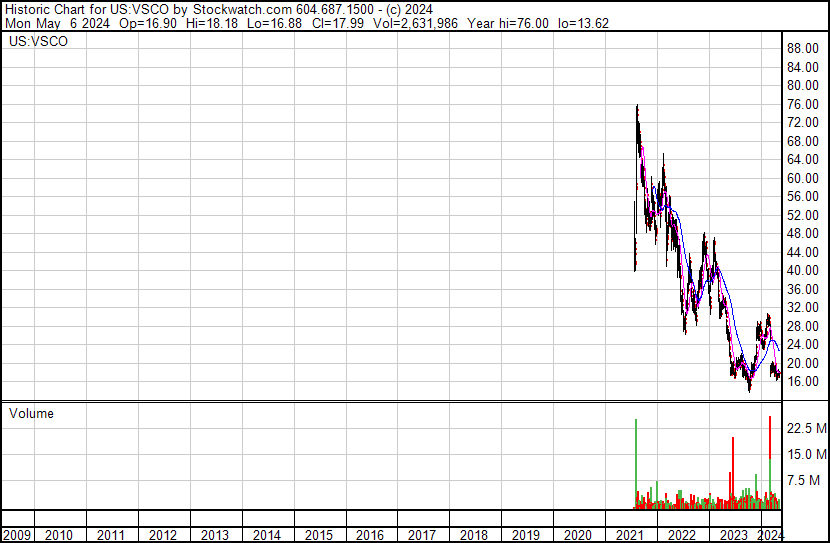
Task: Click the 68.00 price axis label
Action: [803, 141]
